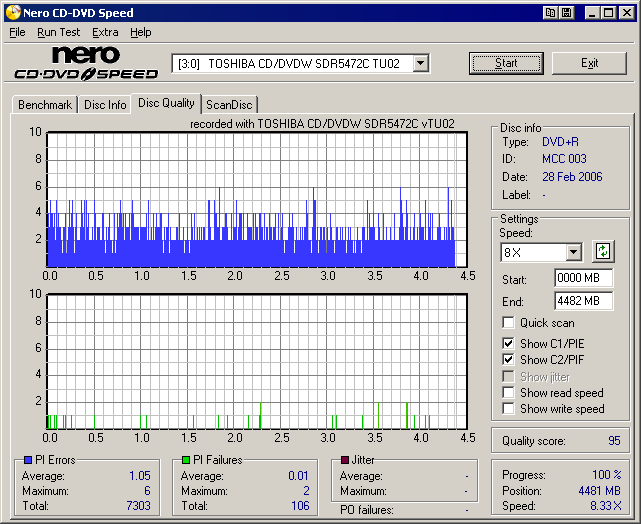Click the green refresh icon beside Speed
641x524 pixels.
coord(603,252)
